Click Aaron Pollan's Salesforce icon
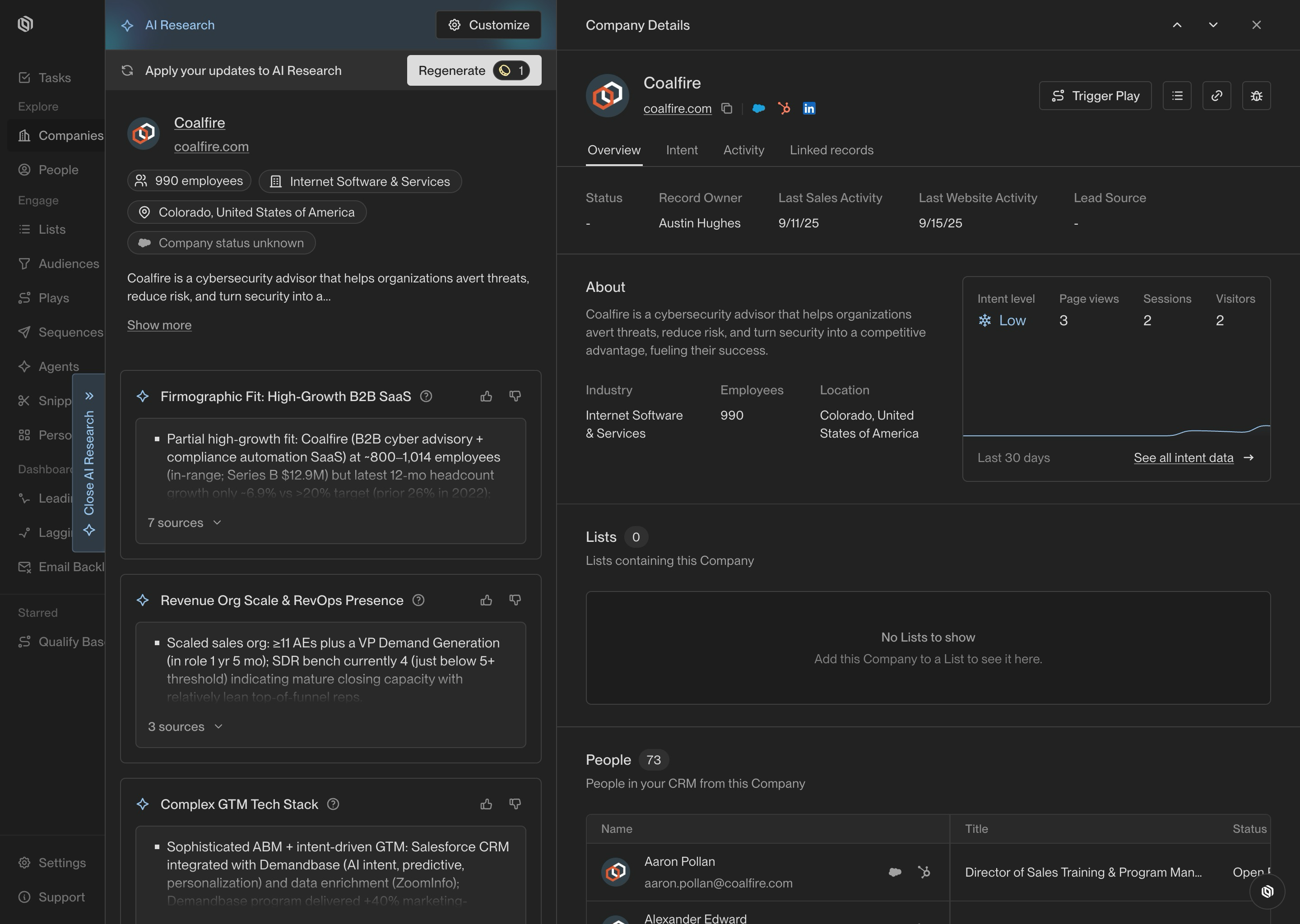The image size is (1300, 924). click(895, 872)
